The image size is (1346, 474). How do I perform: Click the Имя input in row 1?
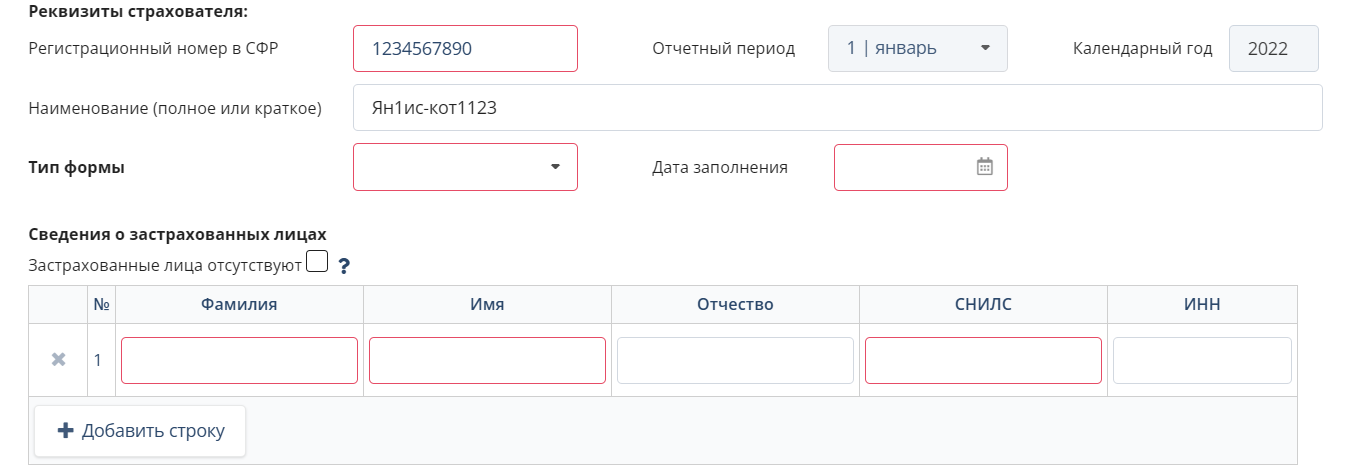tap(487, 360)
